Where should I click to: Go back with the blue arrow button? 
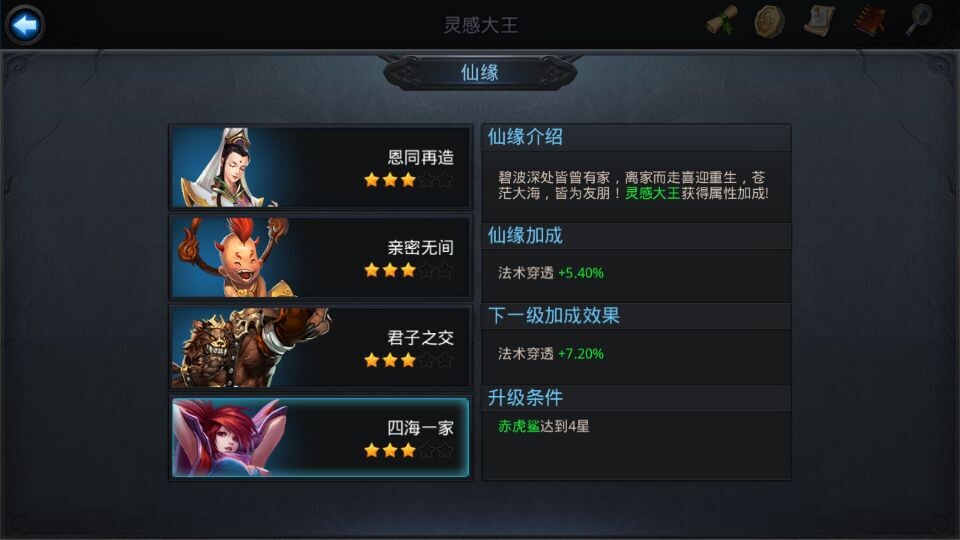(25, 25)
